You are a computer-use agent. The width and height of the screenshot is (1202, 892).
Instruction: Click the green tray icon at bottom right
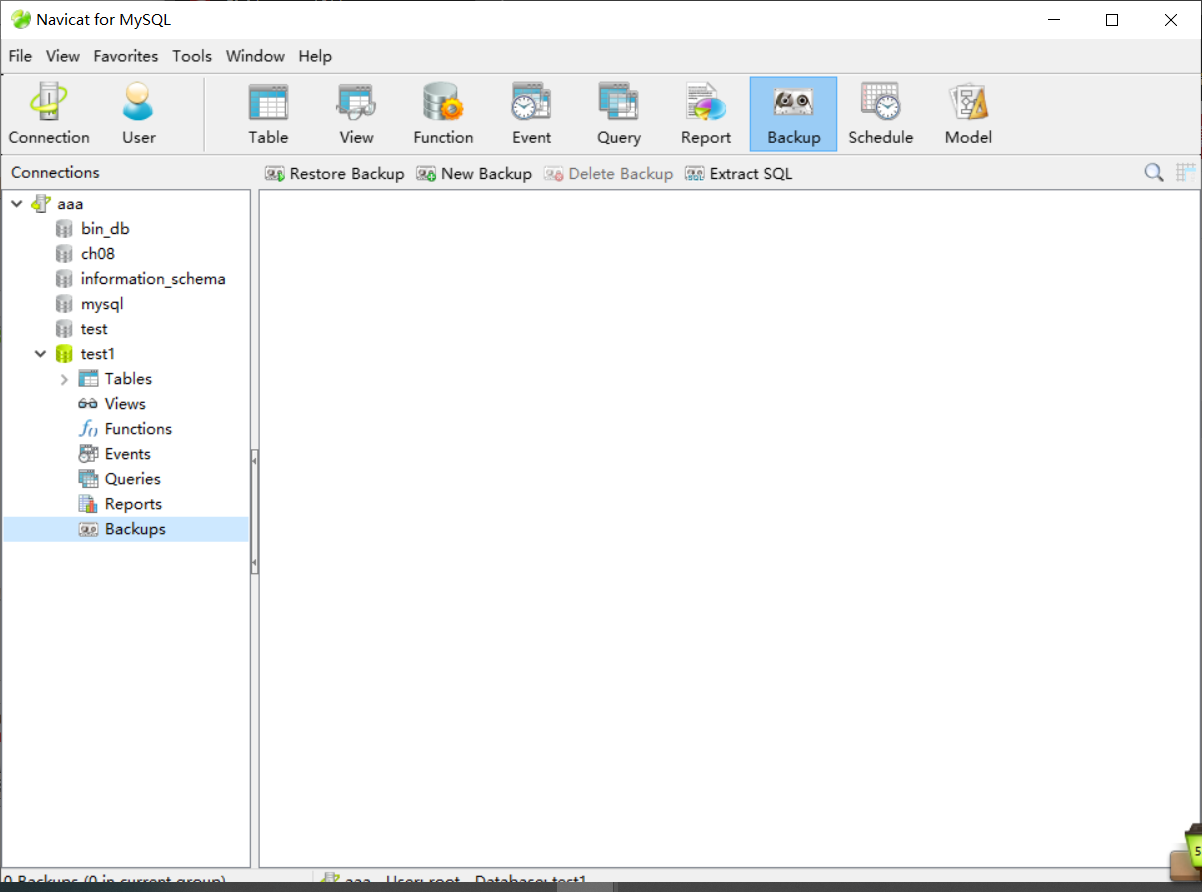click(x=1193, y=848)
